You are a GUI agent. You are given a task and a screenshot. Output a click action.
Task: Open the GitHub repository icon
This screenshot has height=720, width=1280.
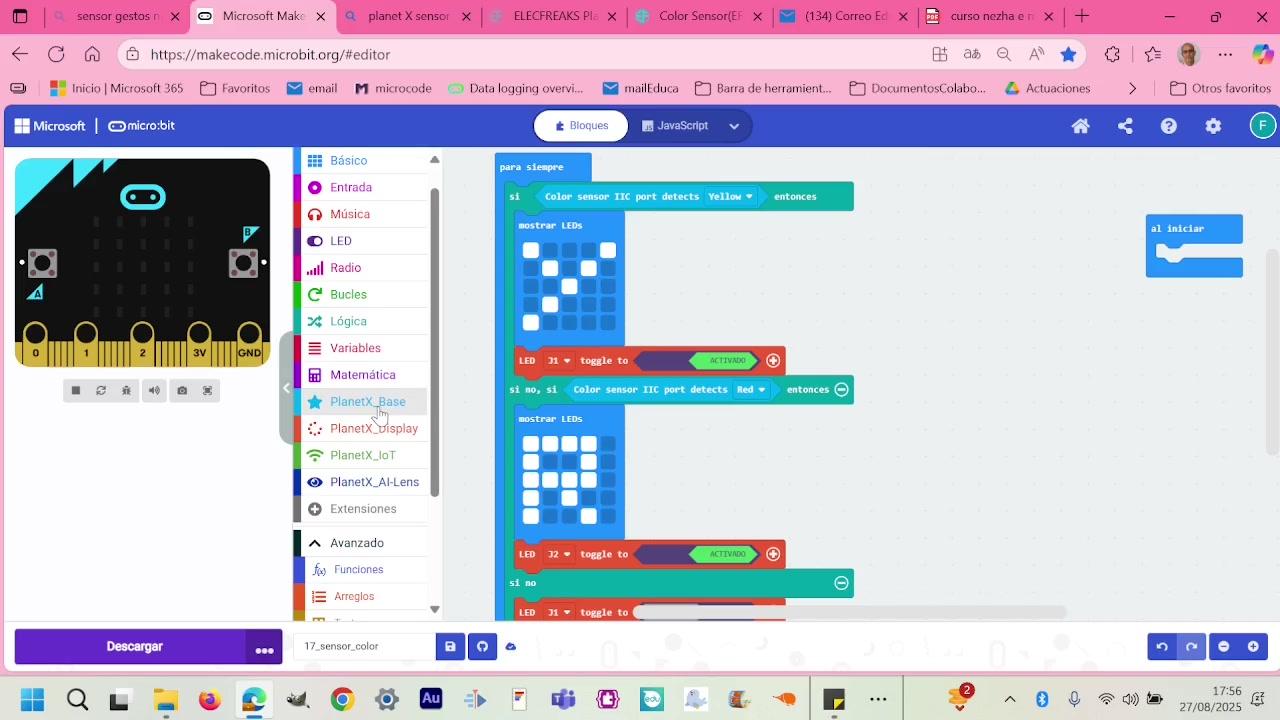tap(482, 647)
